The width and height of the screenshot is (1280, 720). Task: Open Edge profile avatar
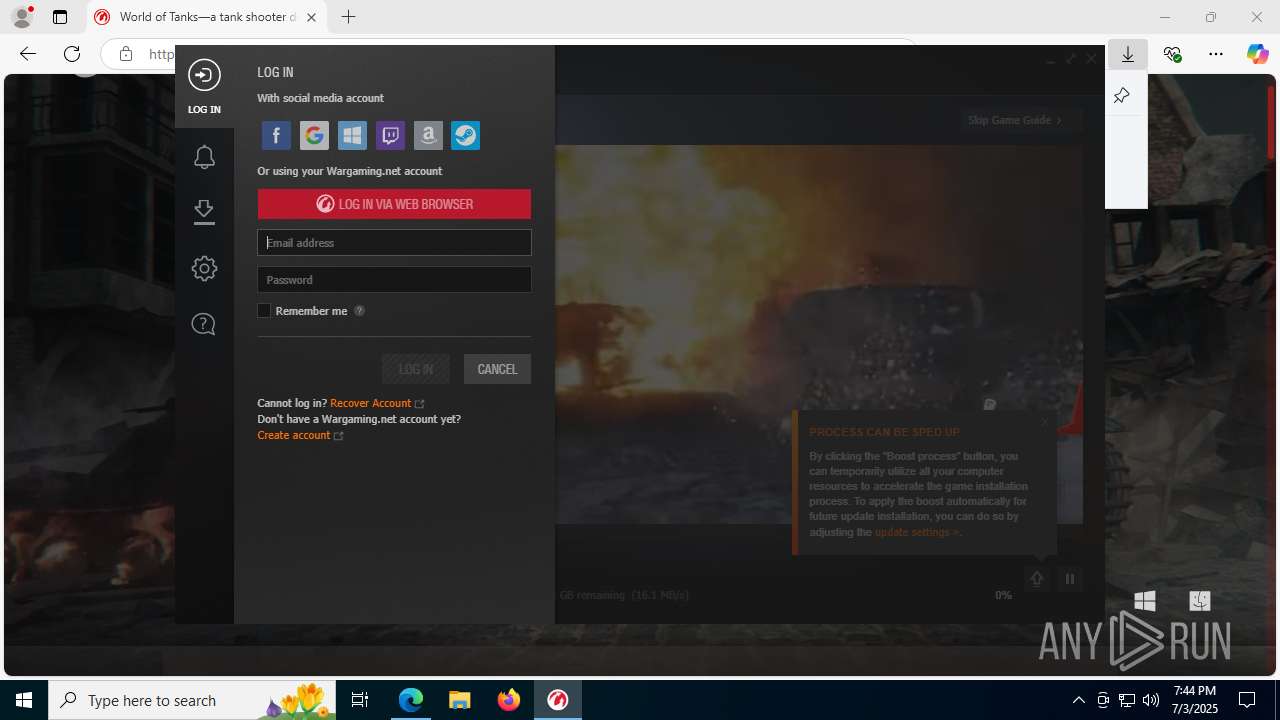coord(22,17)
